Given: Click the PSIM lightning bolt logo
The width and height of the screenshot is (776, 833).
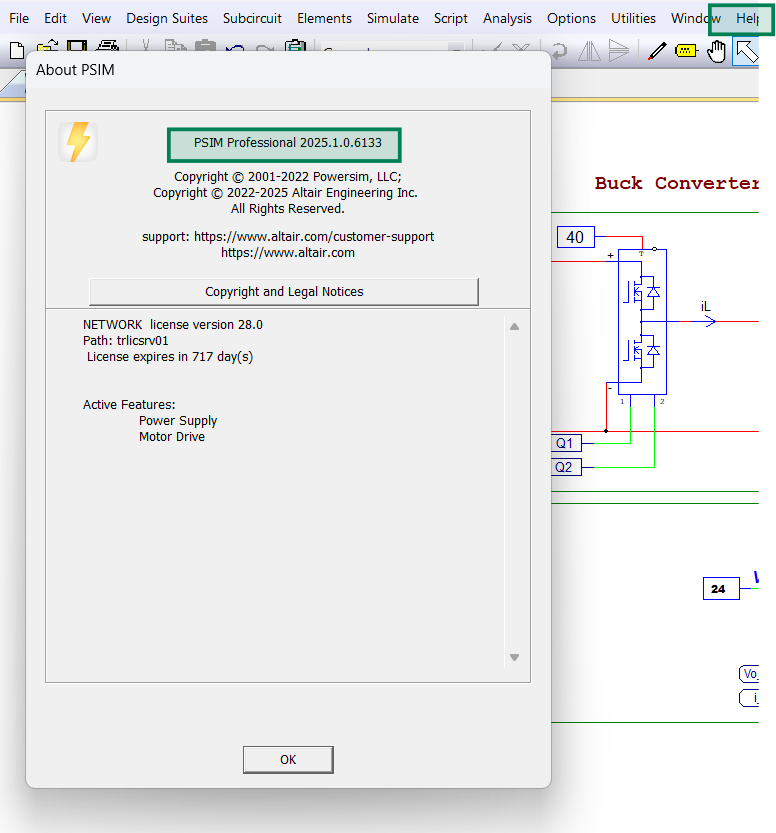Looking at the screenshot, I should 78,142.
